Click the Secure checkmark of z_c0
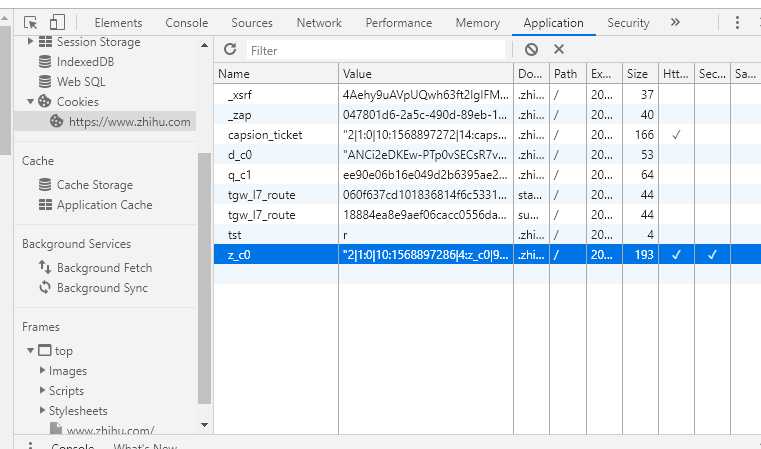Image resolution: width=761 pixels, height=449 pixels. (x=712, y=254)
